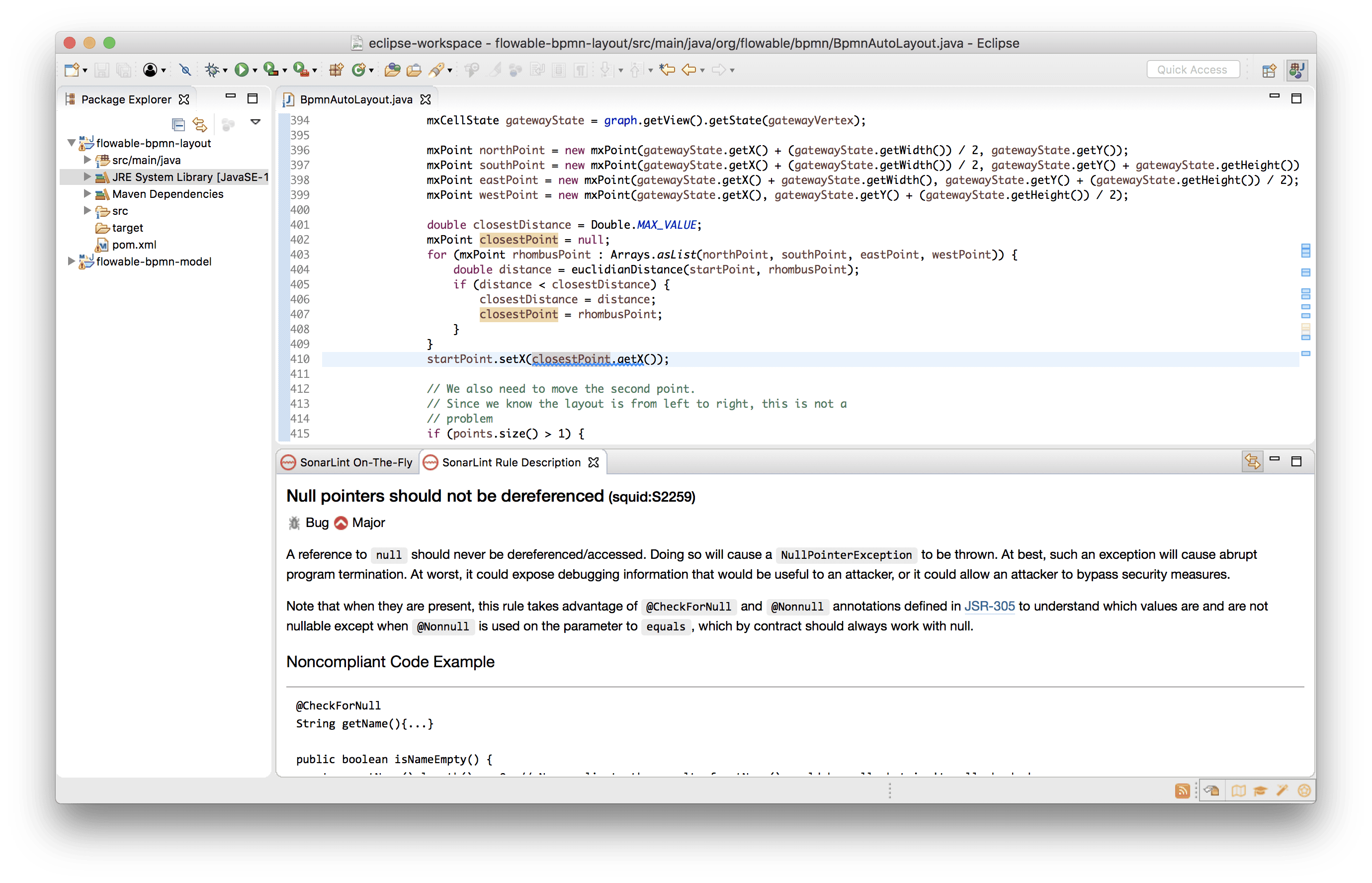Click the Samples wand icon in status bar
This screenshot has height=883, width=1372.
pos(1282,791)
